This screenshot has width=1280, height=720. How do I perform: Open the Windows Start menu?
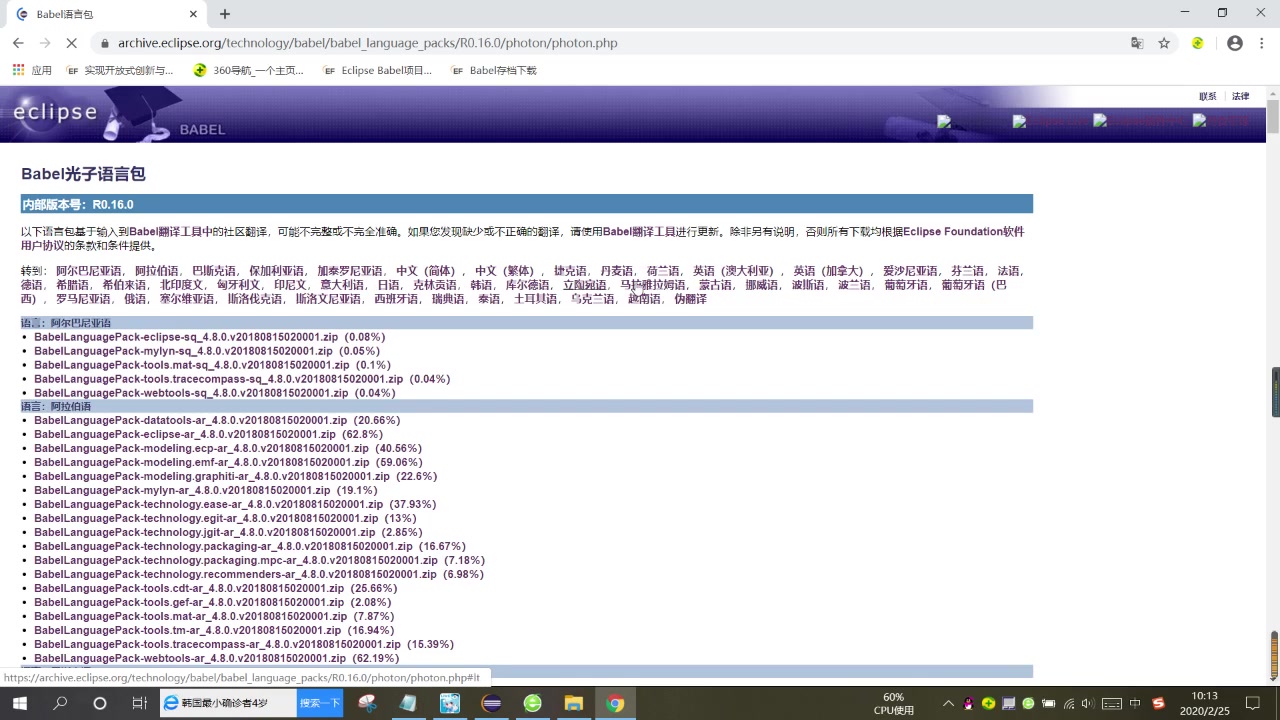[x=19, y=704]
